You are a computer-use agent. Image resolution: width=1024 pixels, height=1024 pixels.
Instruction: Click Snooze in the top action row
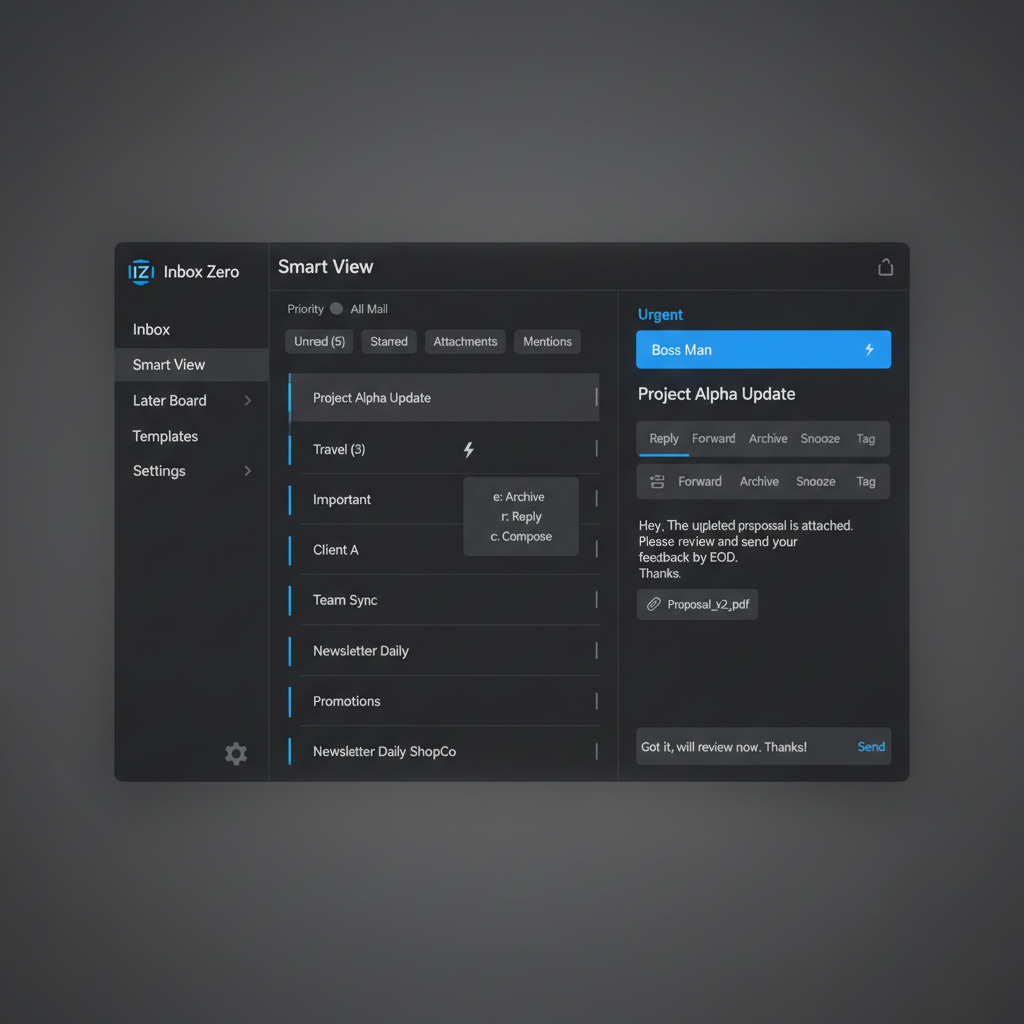[x=820, y=439]
